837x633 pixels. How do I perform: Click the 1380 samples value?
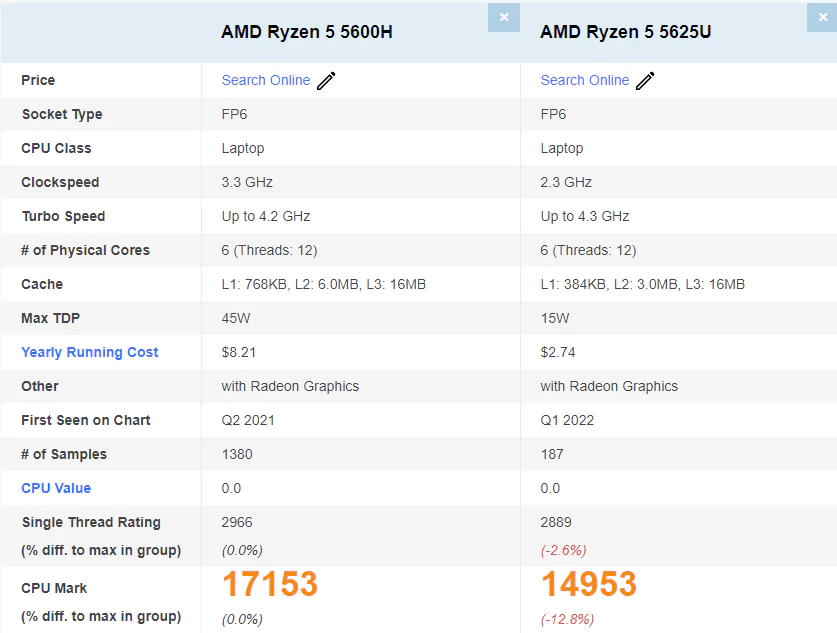[237, 454]
